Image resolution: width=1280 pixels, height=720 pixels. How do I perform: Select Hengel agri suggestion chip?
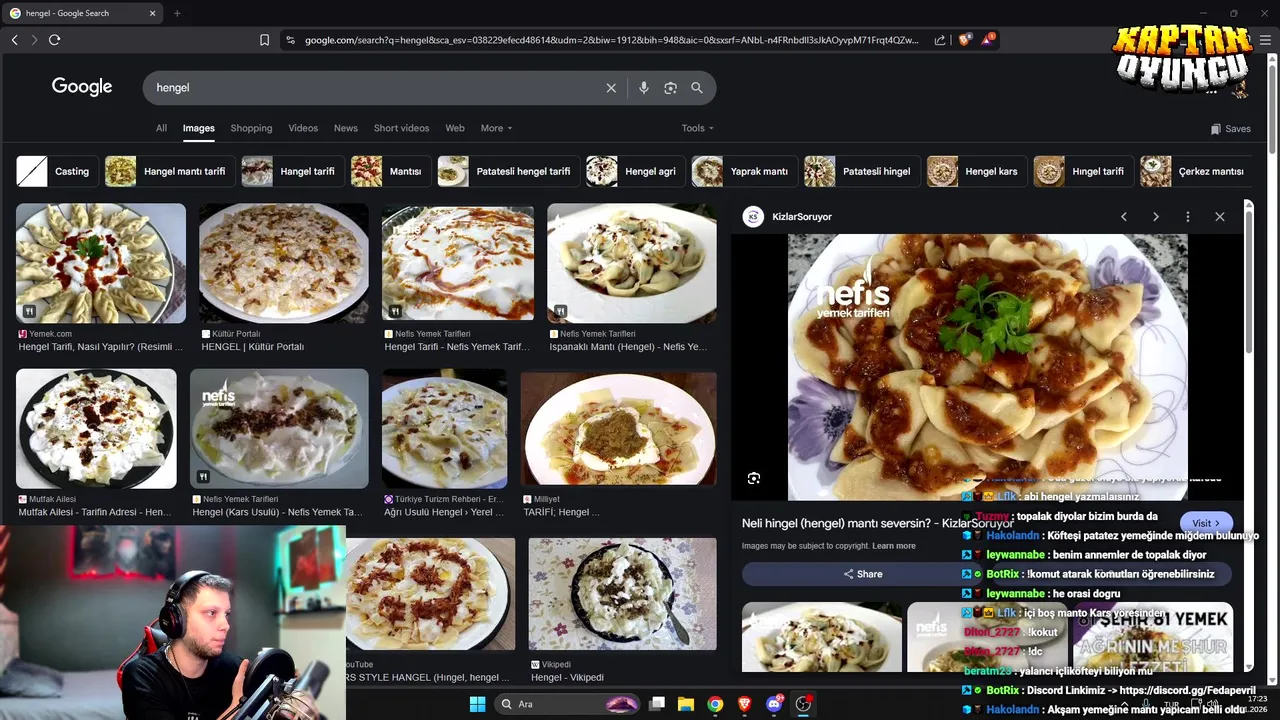[x=635, y=171]
